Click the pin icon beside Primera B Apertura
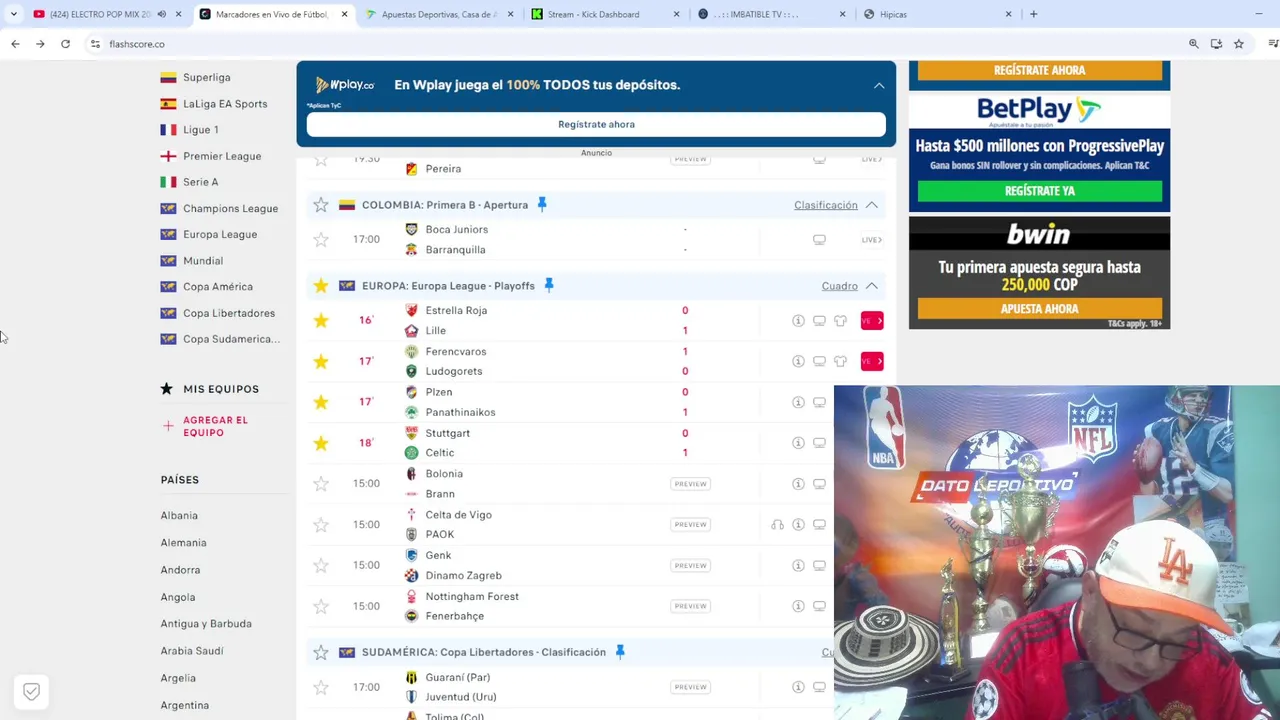1280x720 pixels. click(x=542, y=204)
